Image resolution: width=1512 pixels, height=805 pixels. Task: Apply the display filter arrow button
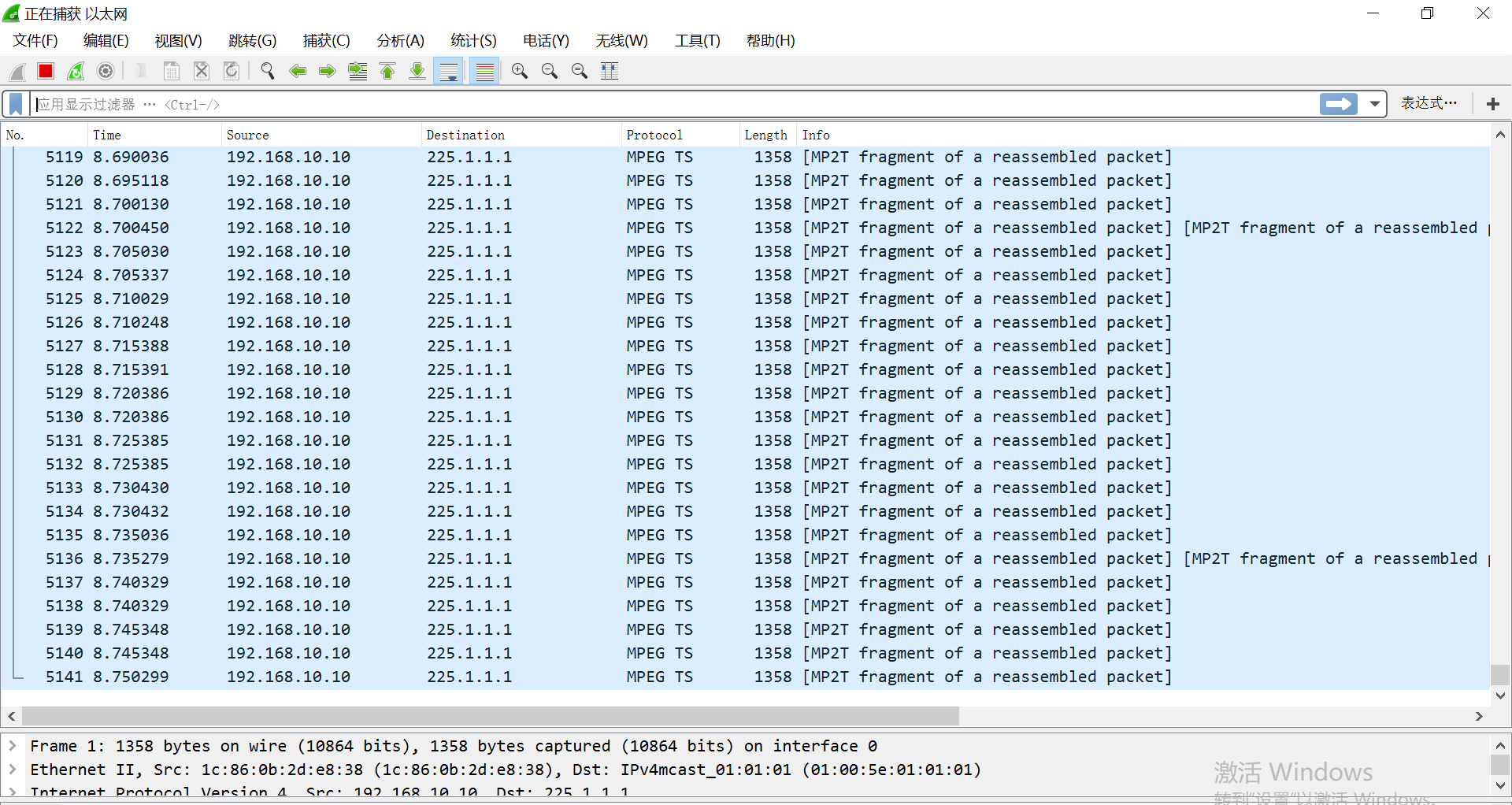pyautogui.click(x=1339, y=104)
